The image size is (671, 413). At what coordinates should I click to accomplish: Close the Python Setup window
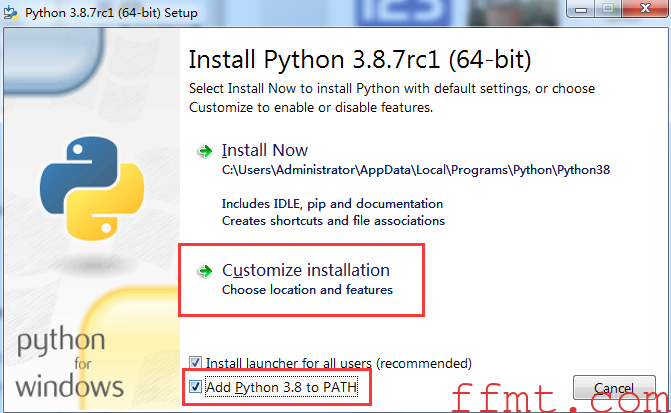[x=645, y=9]
